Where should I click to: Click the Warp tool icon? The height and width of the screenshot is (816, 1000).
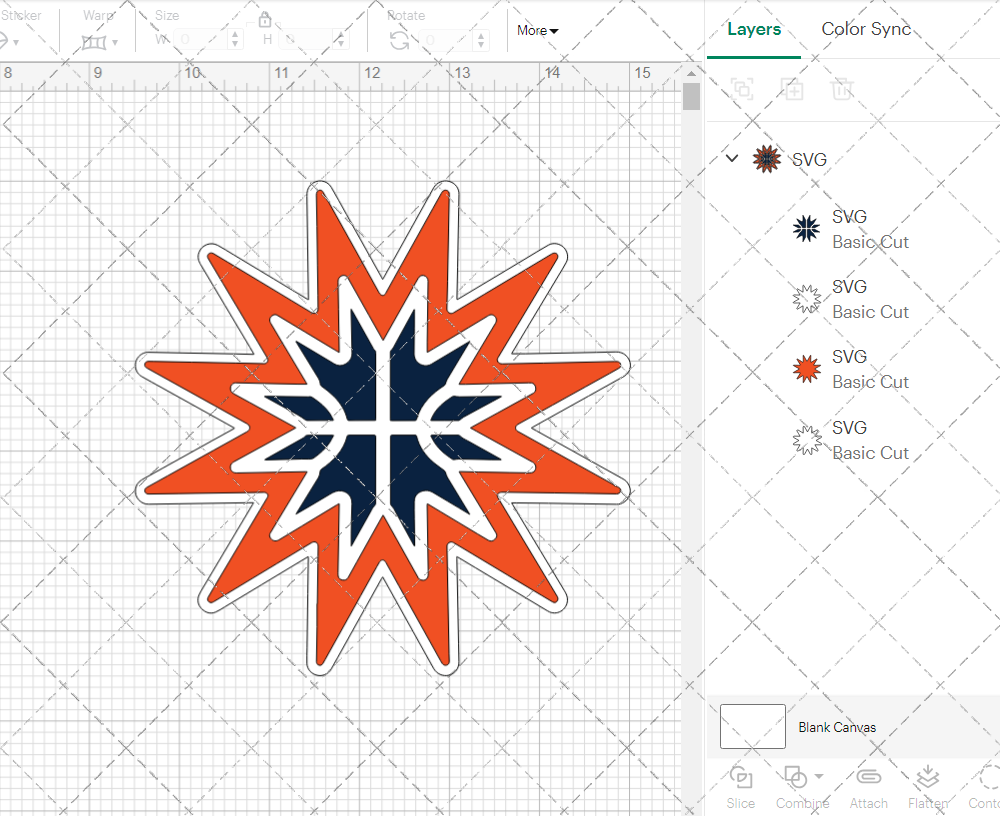click(94, 43)
